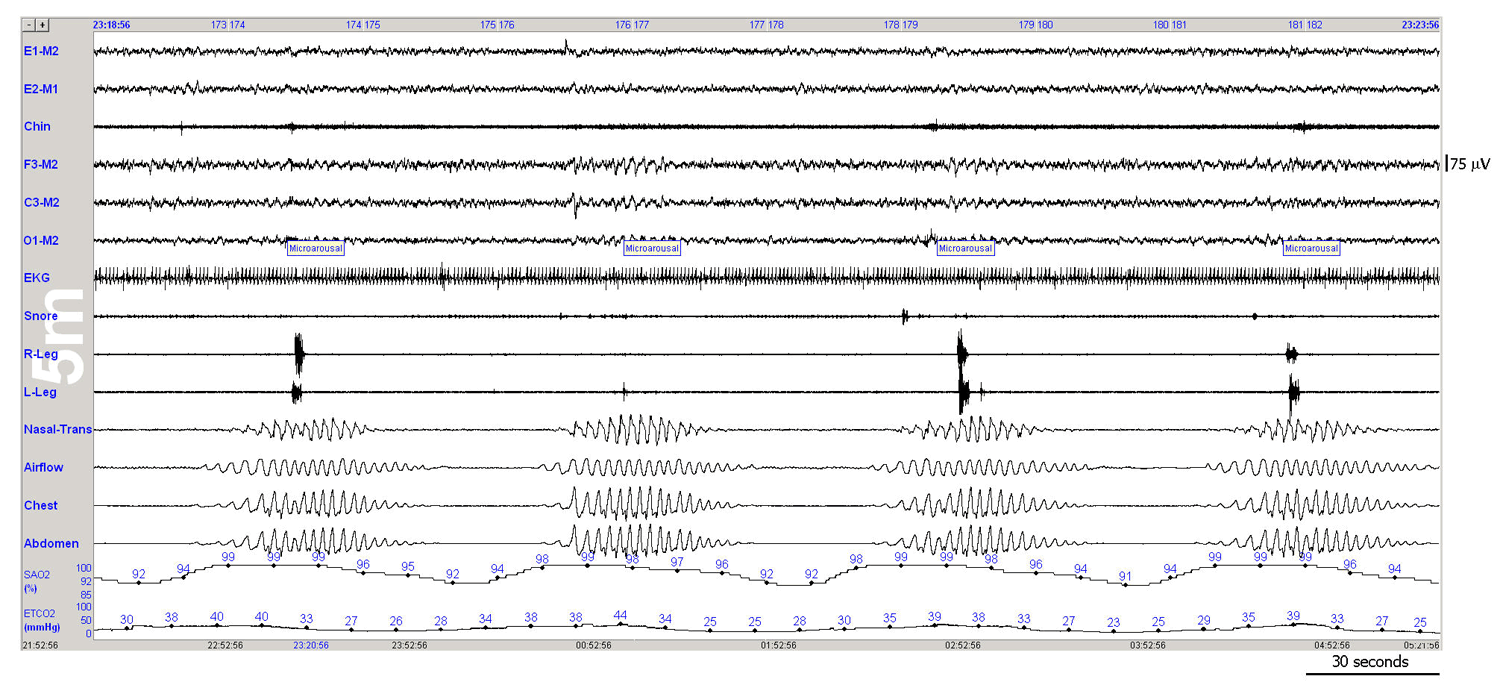The image size is (1500, 682).
Task: Select the last Microarousal annotation tag
Action: click(1311, 248)
